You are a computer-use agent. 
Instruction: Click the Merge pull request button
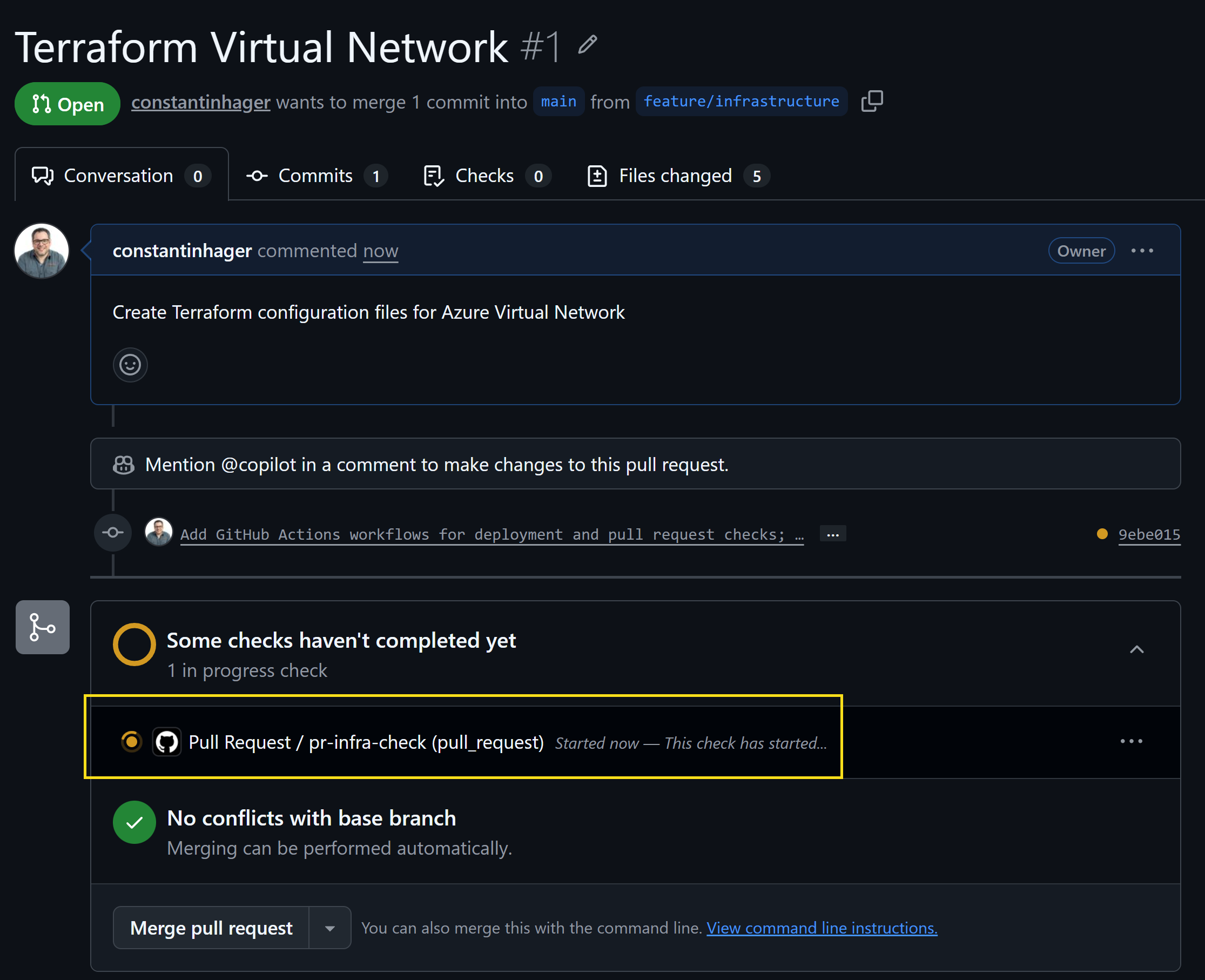coord(211,928)
